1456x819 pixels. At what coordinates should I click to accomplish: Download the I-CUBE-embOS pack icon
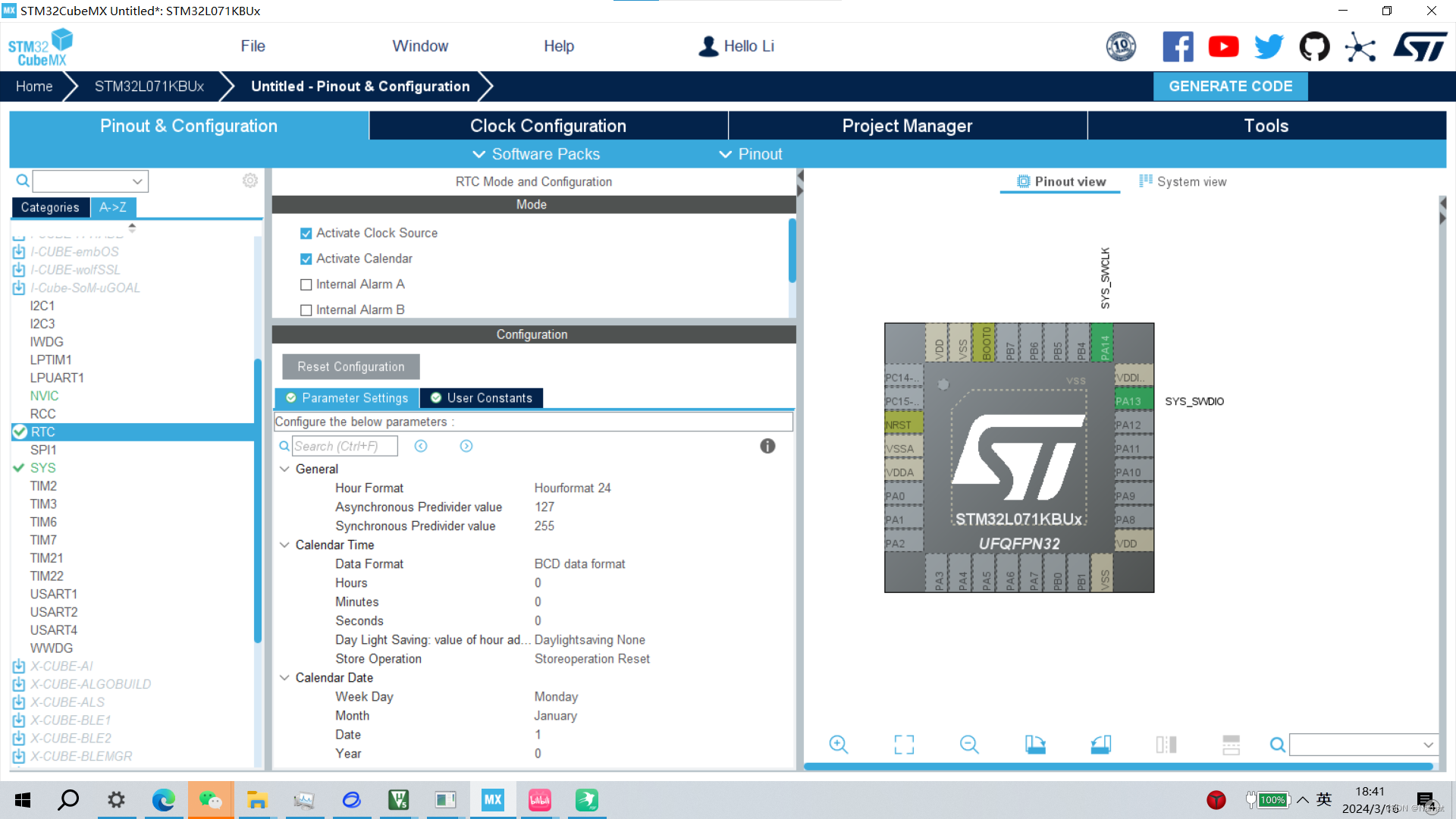(x=19, y=252)
